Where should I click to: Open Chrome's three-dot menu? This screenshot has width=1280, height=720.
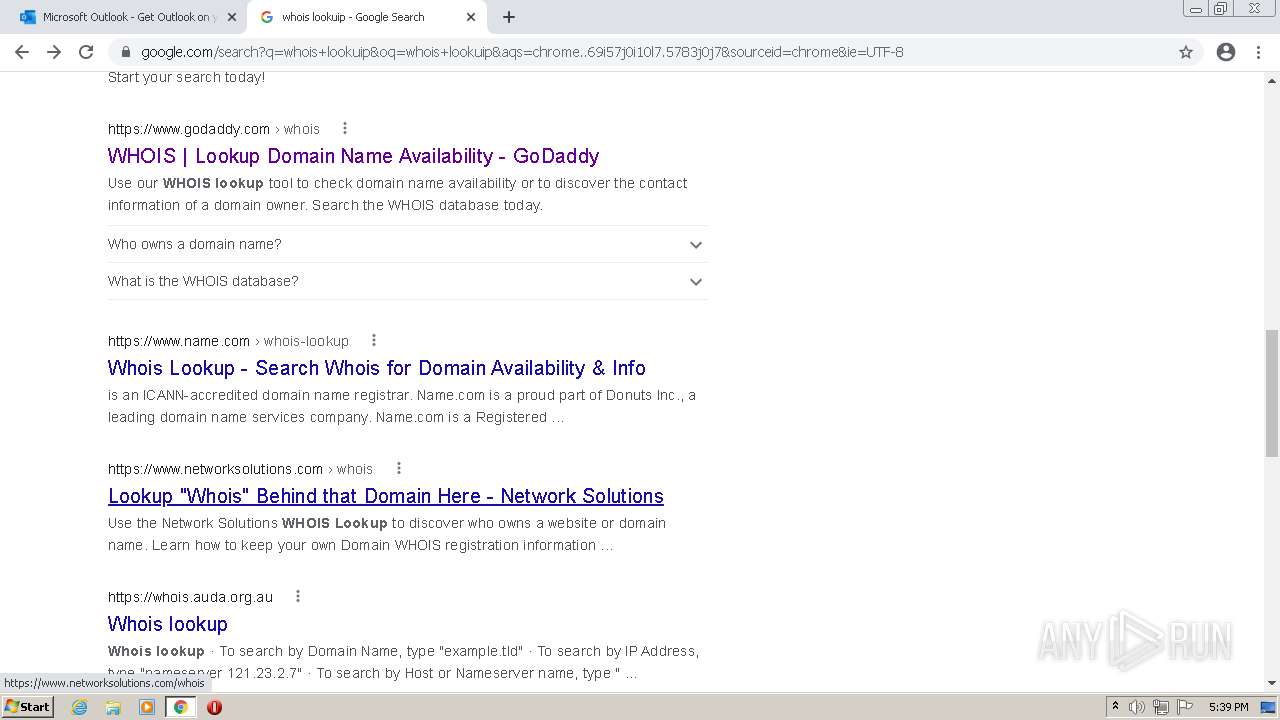pyautogui.click(x=1258, y=52)
